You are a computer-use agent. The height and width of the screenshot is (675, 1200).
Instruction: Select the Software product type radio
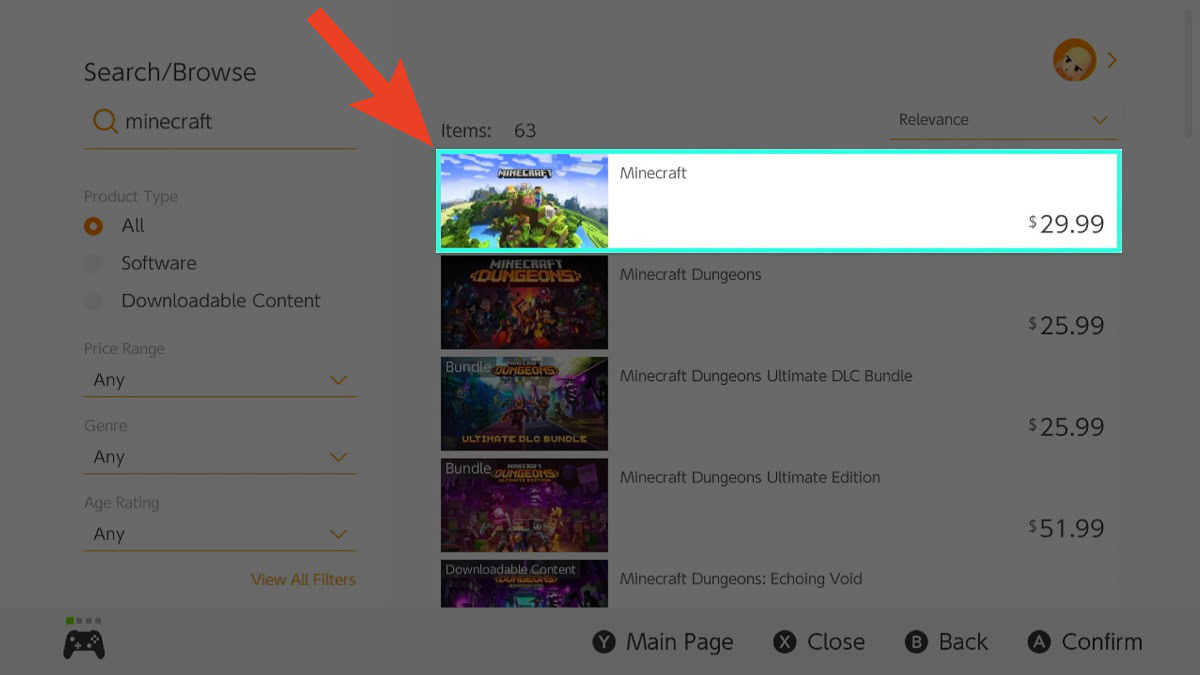[94, 264]
